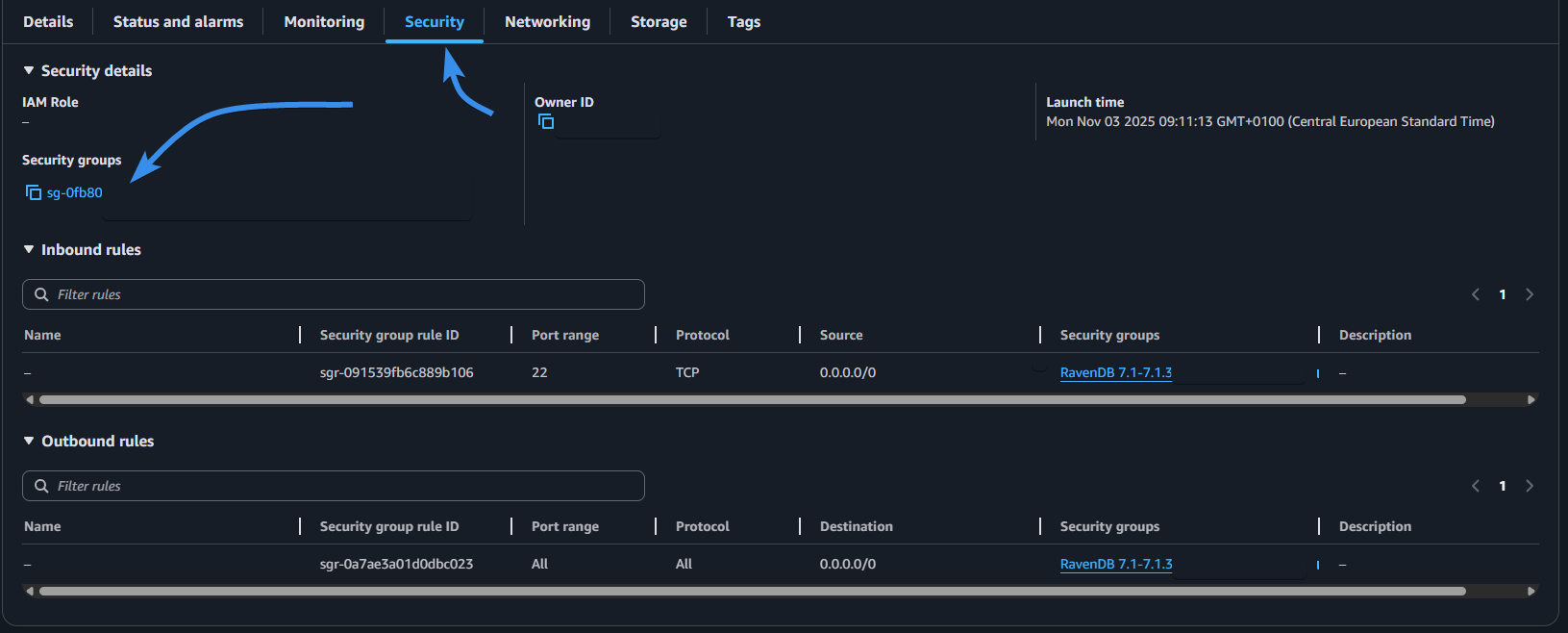Image resolution: width=1568 pixels, height=633 pixels.
Task: Click right scroll arrow of inbound table
Action: tap(1531, 399)
